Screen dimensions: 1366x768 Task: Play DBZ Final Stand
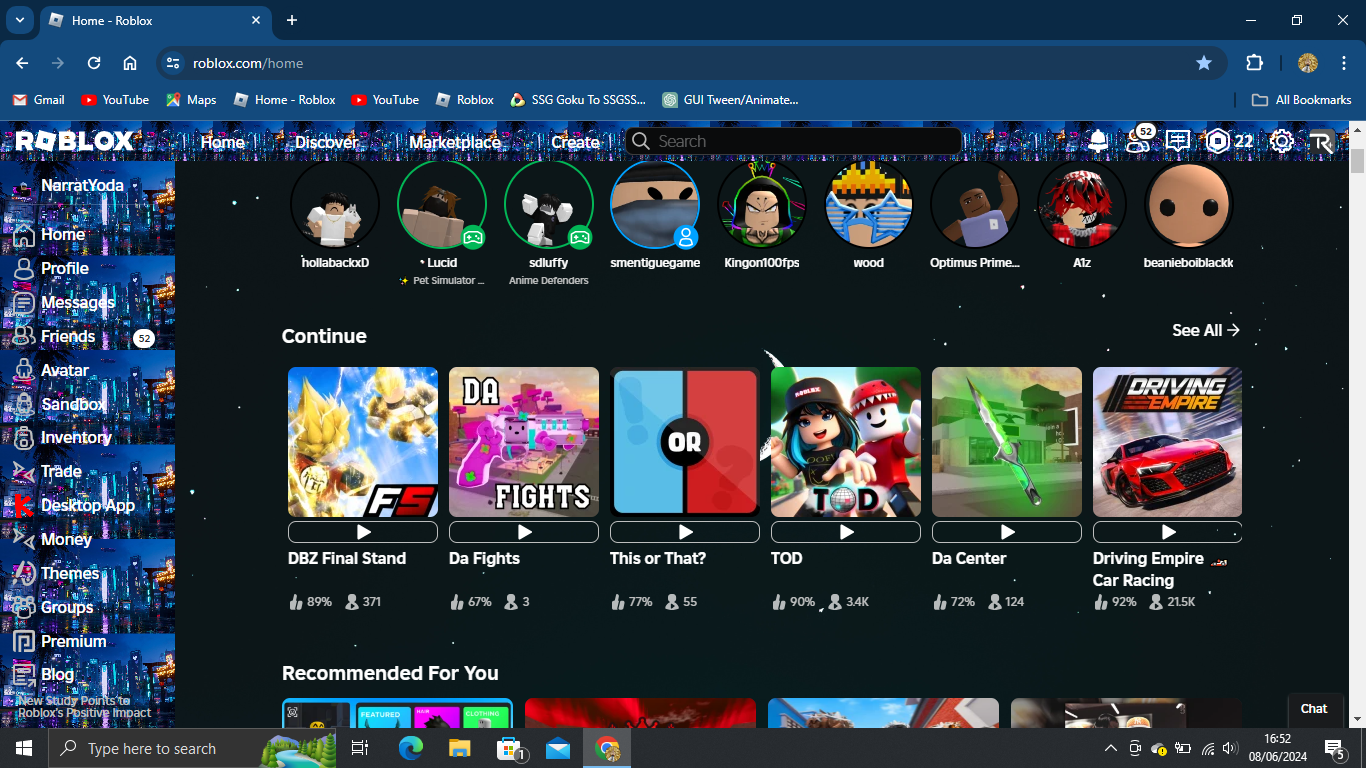tap(363, 532)
